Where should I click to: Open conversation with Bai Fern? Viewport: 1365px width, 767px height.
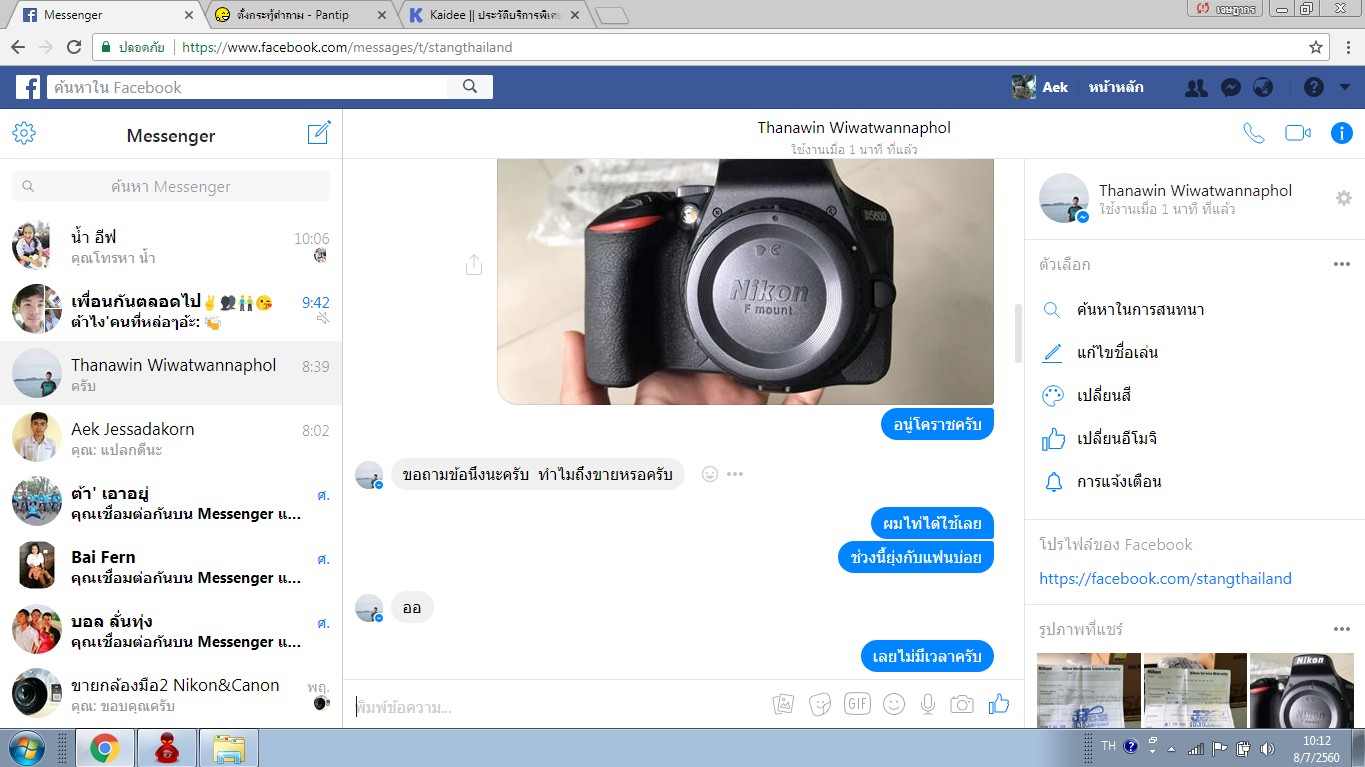(171, 565)
